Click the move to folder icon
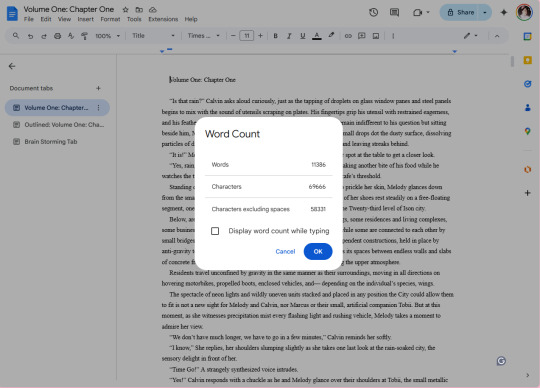Screen dimensions: 540x388 [x=139, y=10]
